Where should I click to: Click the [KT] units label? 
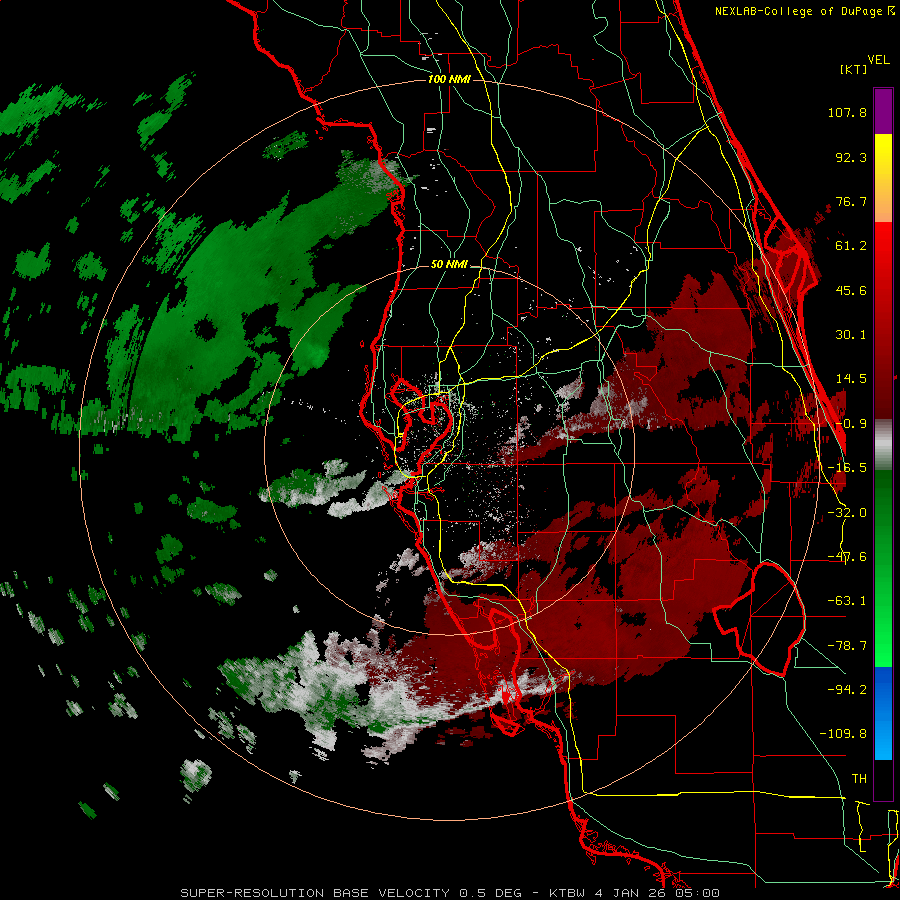pos(854,69)
